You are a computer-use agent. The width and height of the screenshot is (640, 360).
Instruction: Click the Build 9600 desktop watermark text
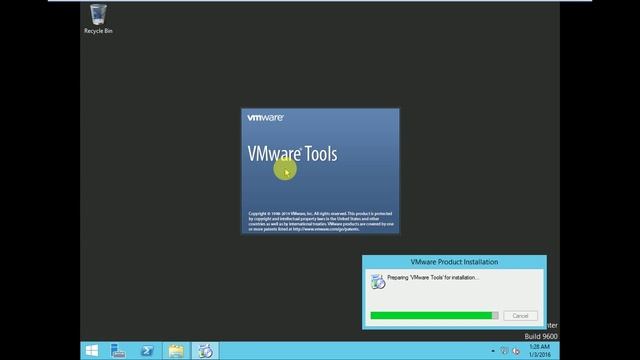[541, 336]
